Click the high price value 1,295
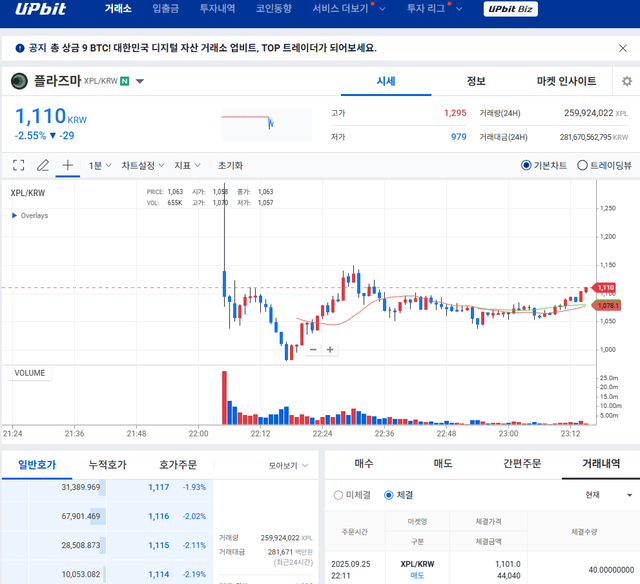Viewport: 640px width, 584px height. 455,113
